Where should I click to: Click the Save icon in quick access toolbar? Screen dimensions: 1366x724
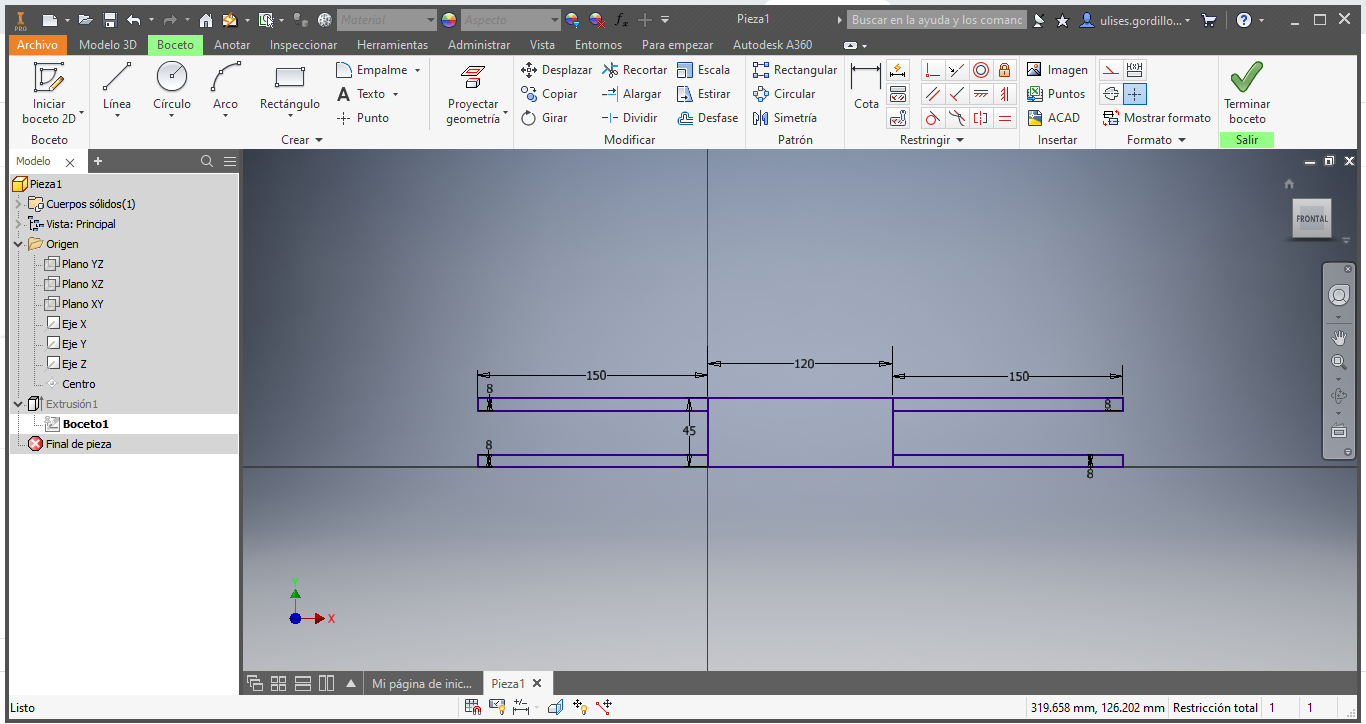[110, 20]
